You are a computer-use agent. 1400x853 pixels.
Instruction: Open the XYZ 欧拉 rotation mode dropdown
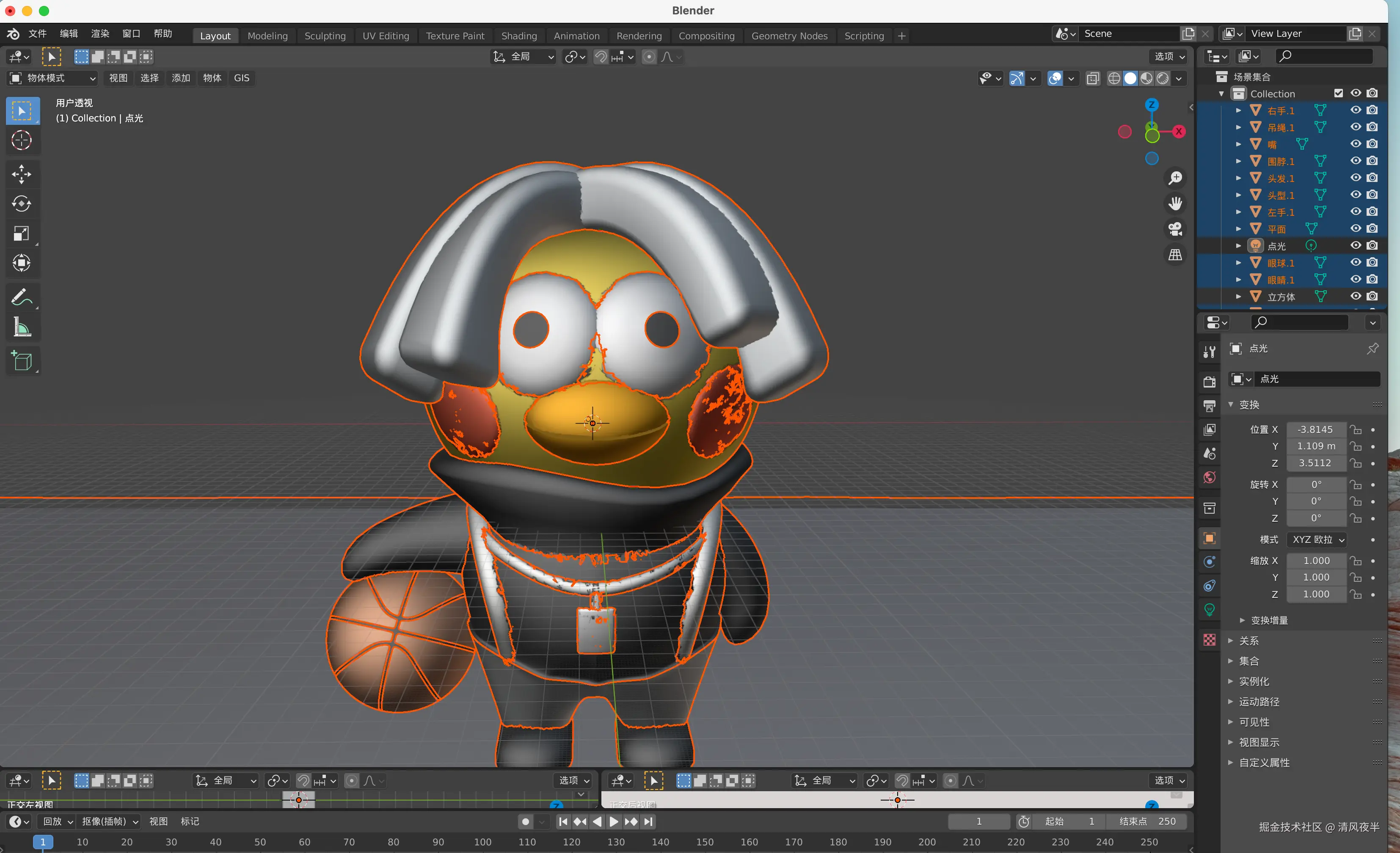tap(1317, 539)
